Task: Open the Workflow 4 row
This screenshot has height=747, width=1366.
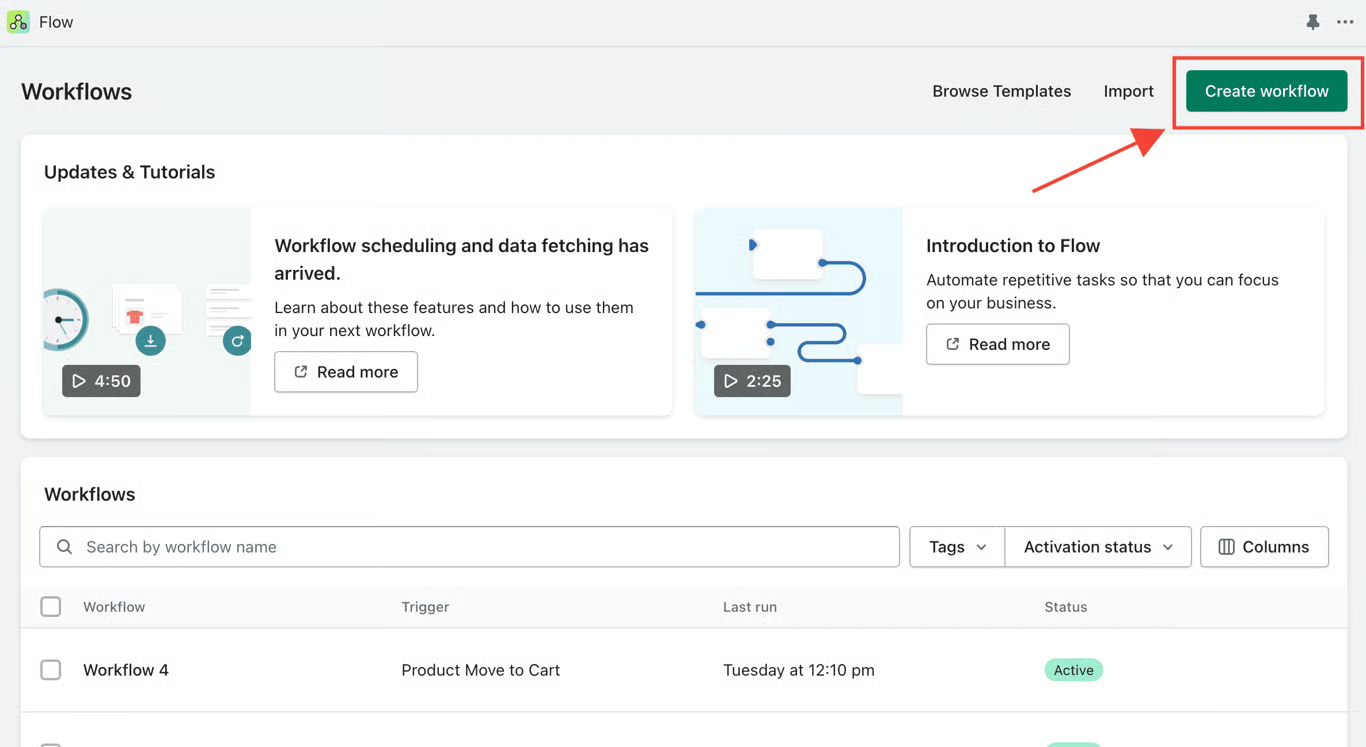Action: click(x=684, y=670)
